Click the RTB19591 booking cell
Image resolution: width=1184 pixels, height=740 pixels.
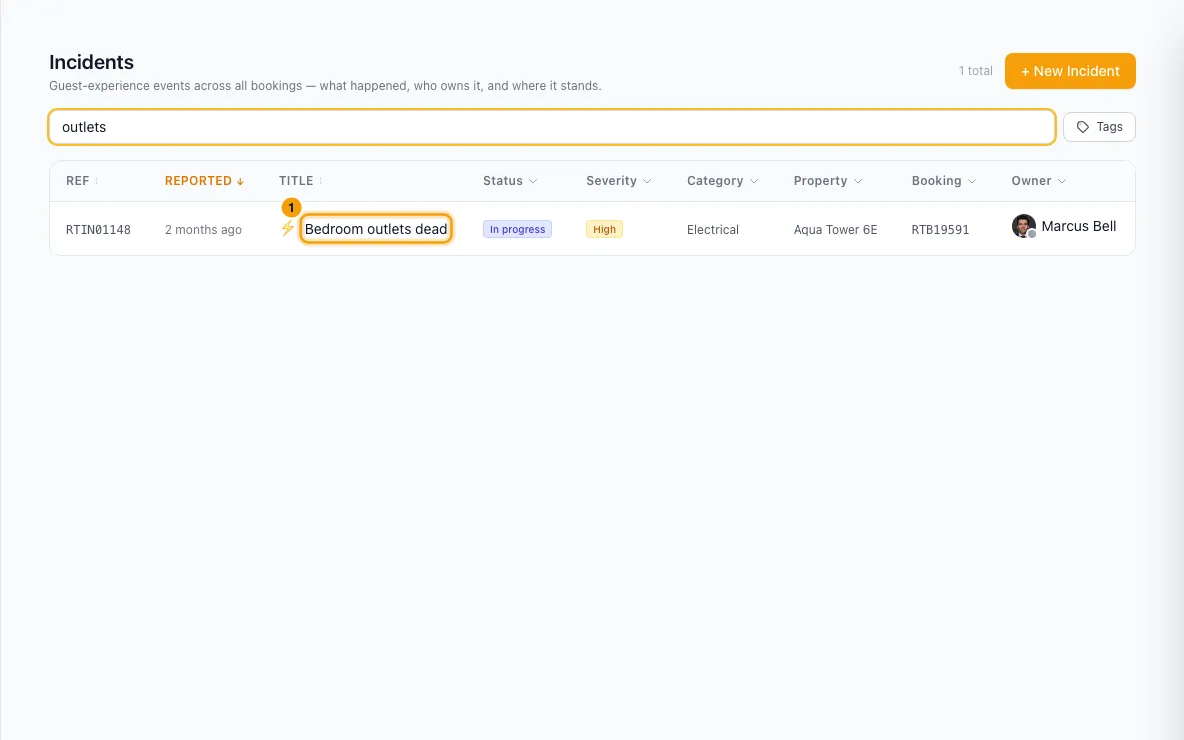point(940,230)
